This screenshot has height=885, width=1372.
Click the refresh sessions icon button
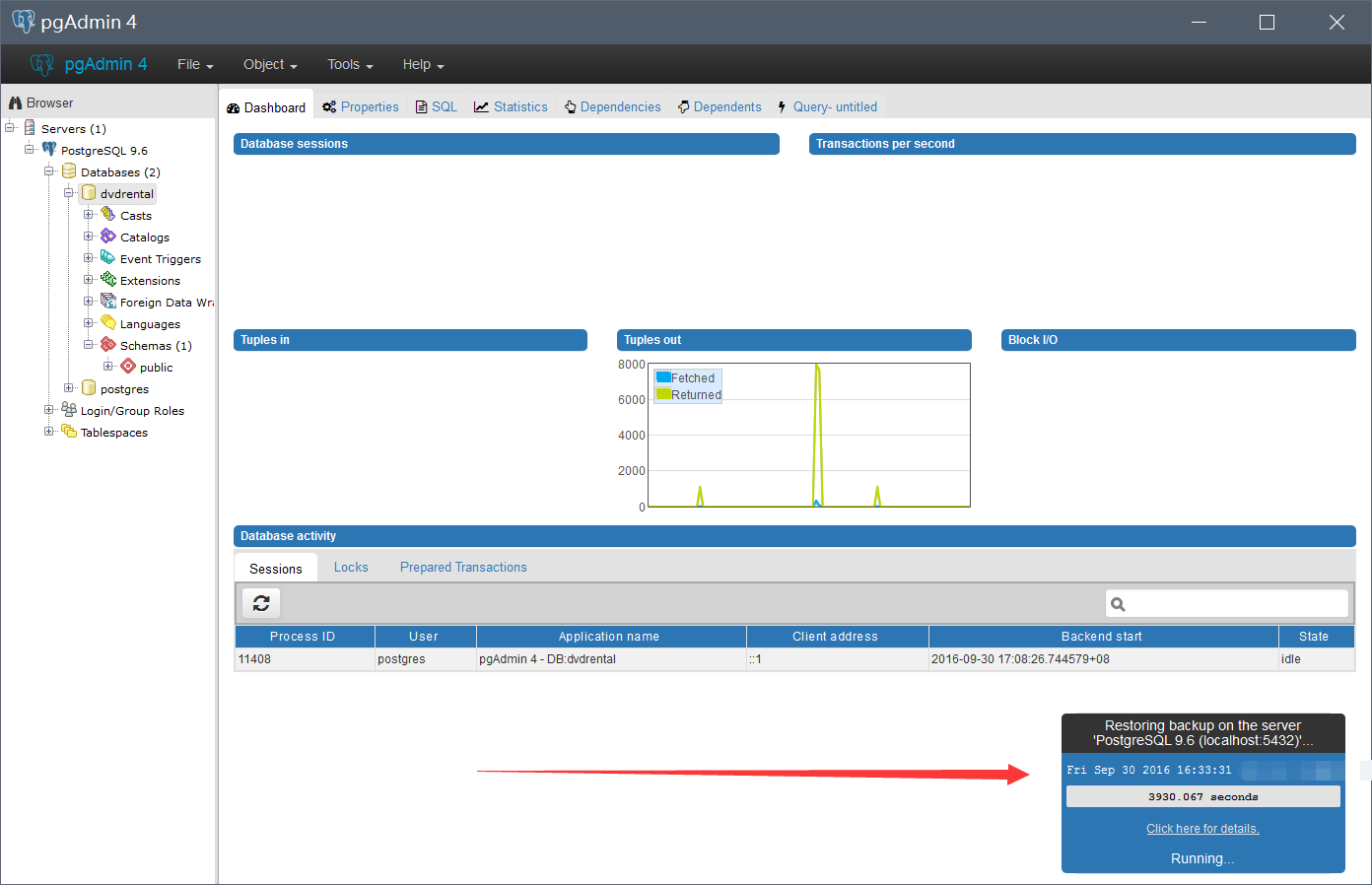[261, 603]
